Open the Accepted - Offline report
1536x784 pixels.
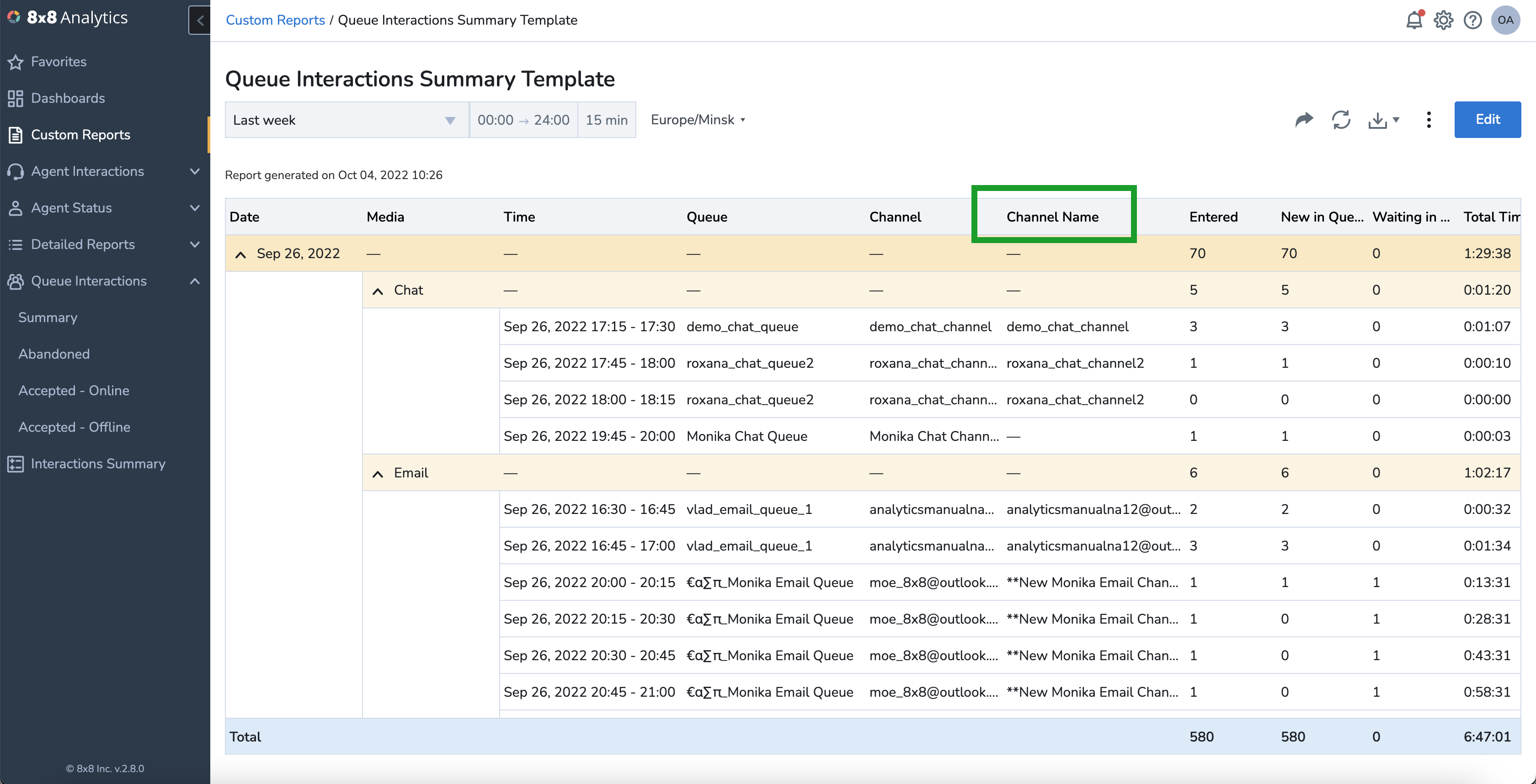pos(74,427)
